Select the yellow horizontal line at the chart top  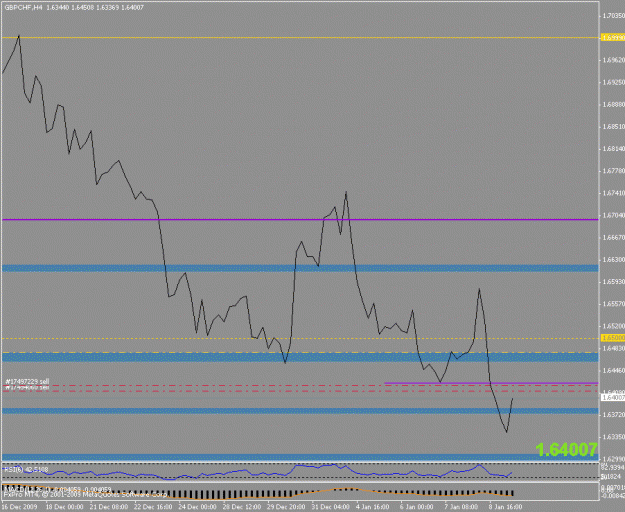point(300,38)
